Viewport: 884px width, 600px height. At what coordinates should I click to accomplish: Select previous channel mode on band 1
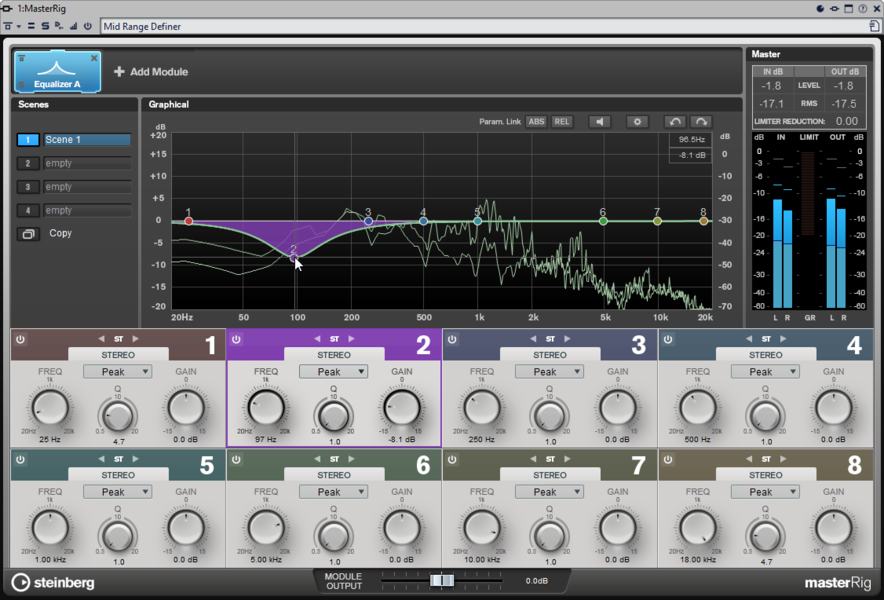(x=101, y=339)
